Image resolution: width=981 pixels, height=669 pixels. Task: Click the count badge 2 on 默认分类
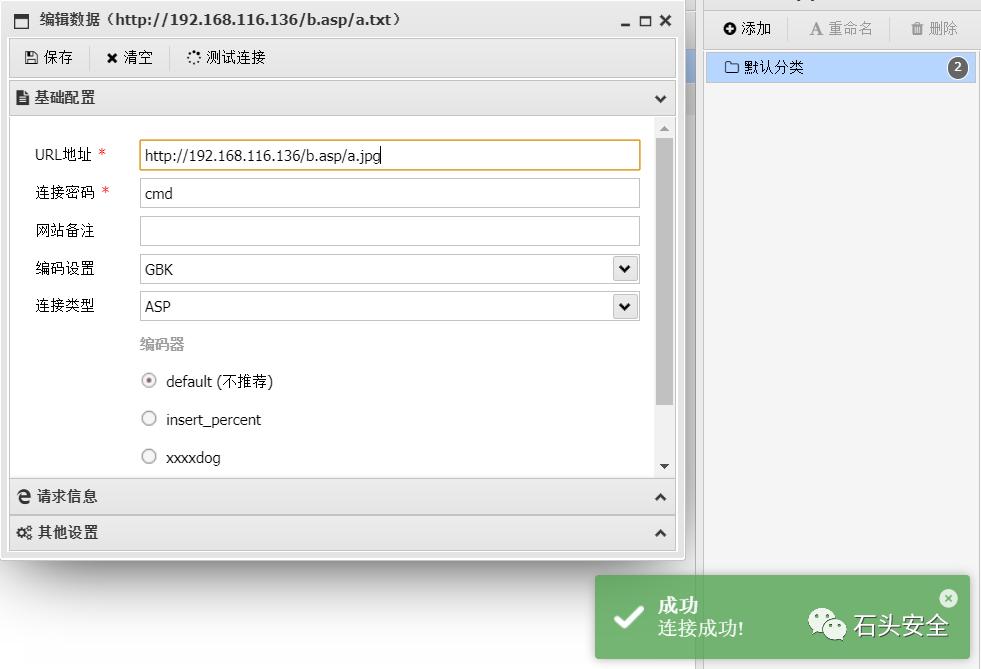(x=957, y=68)
